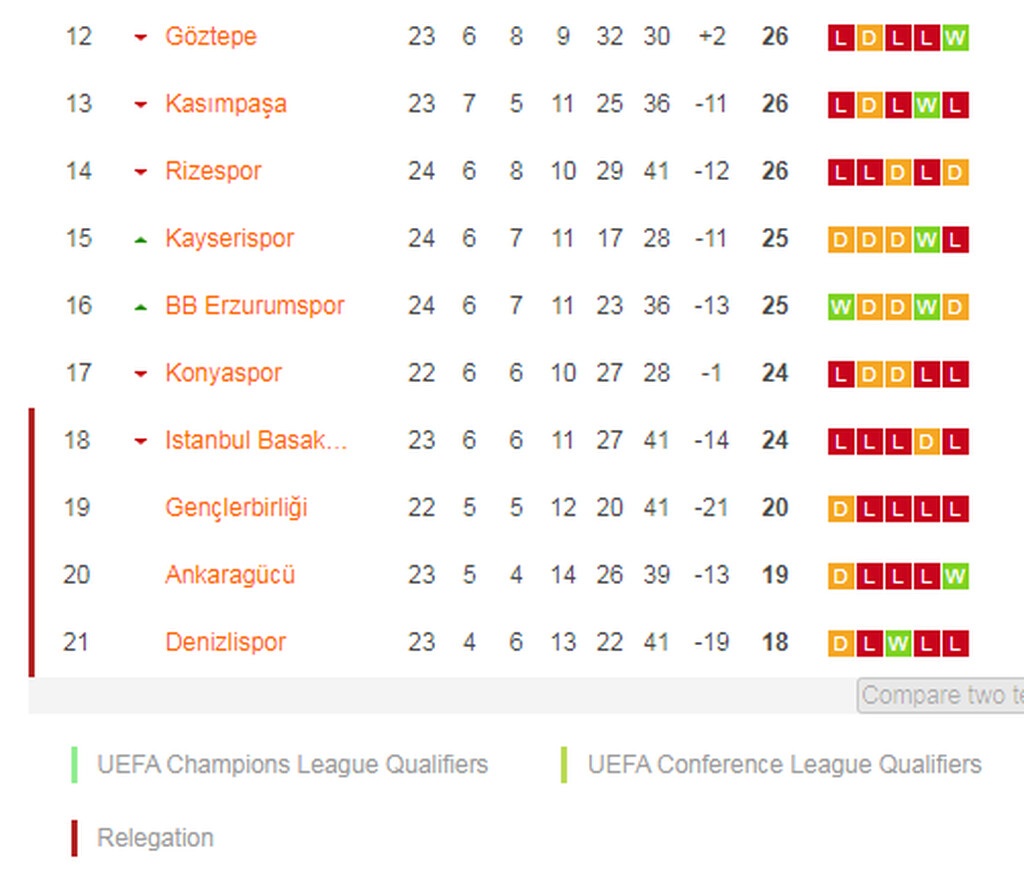1024x873 pixels.
Task: Click Denizlispor's green W form badge
Action: tap(898, 643)
